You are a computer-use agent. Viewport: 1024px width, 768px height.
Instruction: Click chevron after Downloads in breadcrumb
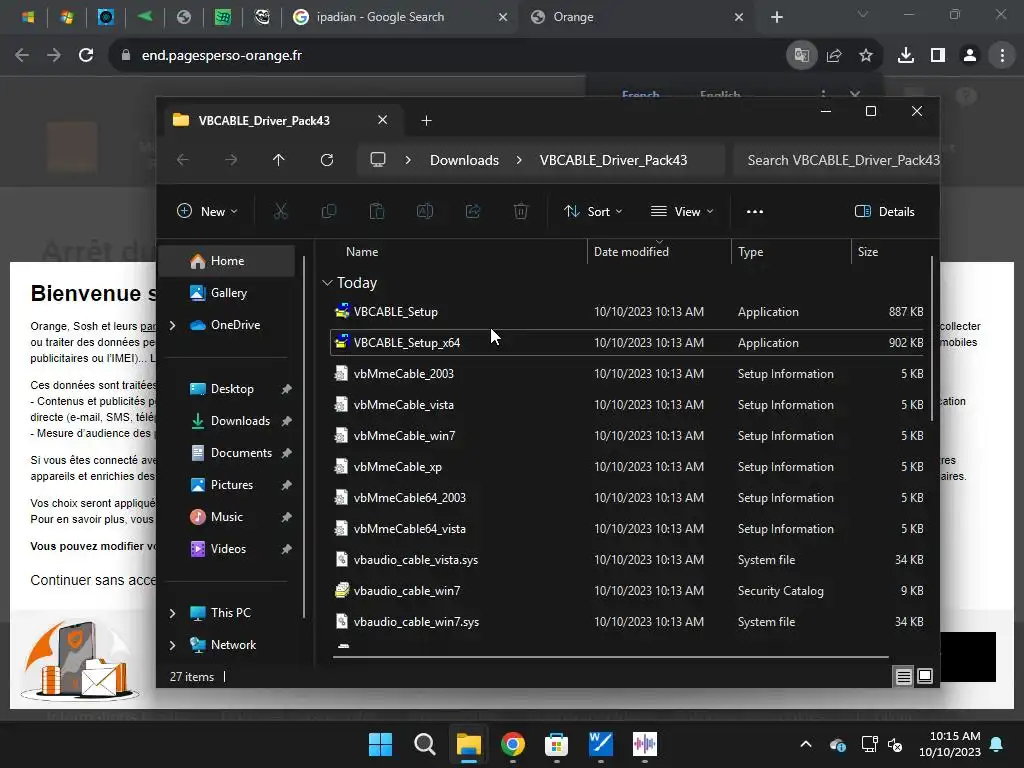[x=519, y=160]
